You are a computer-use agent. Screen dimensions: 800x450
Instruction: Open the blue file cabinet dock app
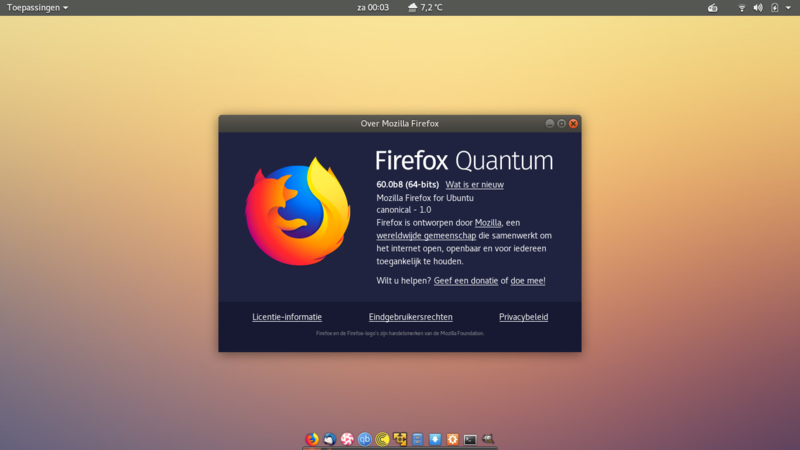coord(417,439)
